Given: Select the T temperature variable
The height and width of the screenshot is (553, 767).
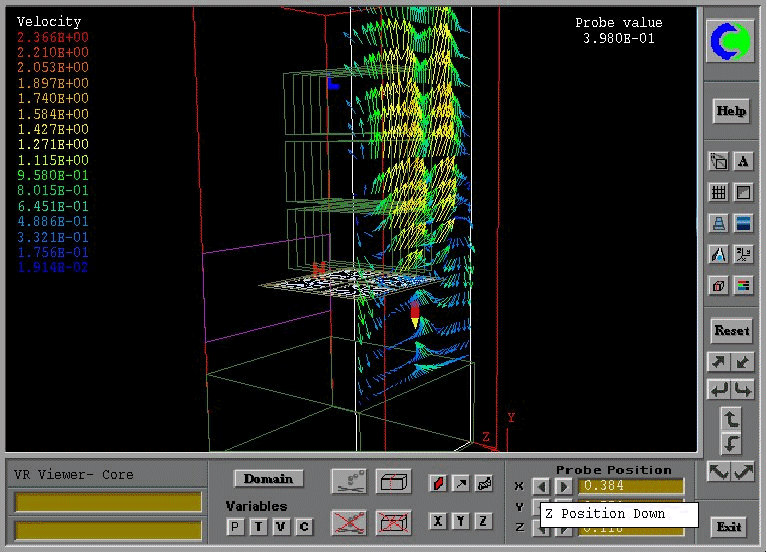Looking at the screenshot, I should point(258,526).
